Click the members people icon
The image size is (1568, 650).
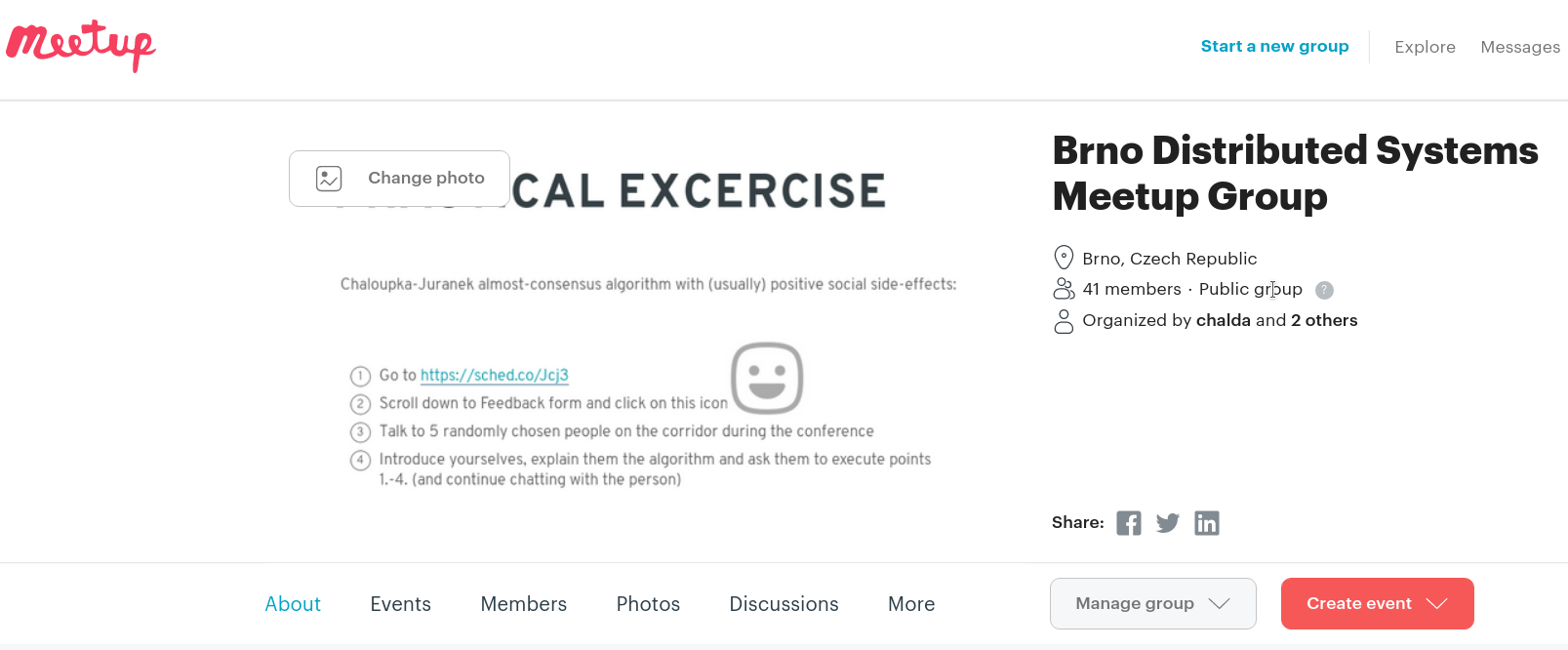pos(1064,289)
